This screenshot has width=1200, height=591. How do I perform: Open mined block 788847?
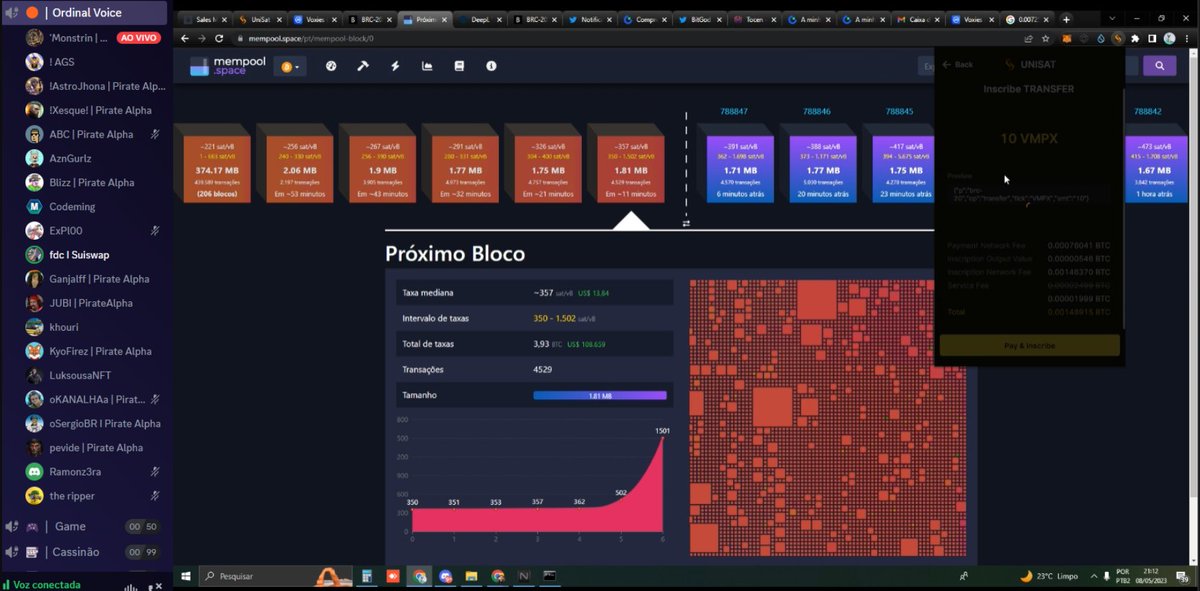point(734,164)
